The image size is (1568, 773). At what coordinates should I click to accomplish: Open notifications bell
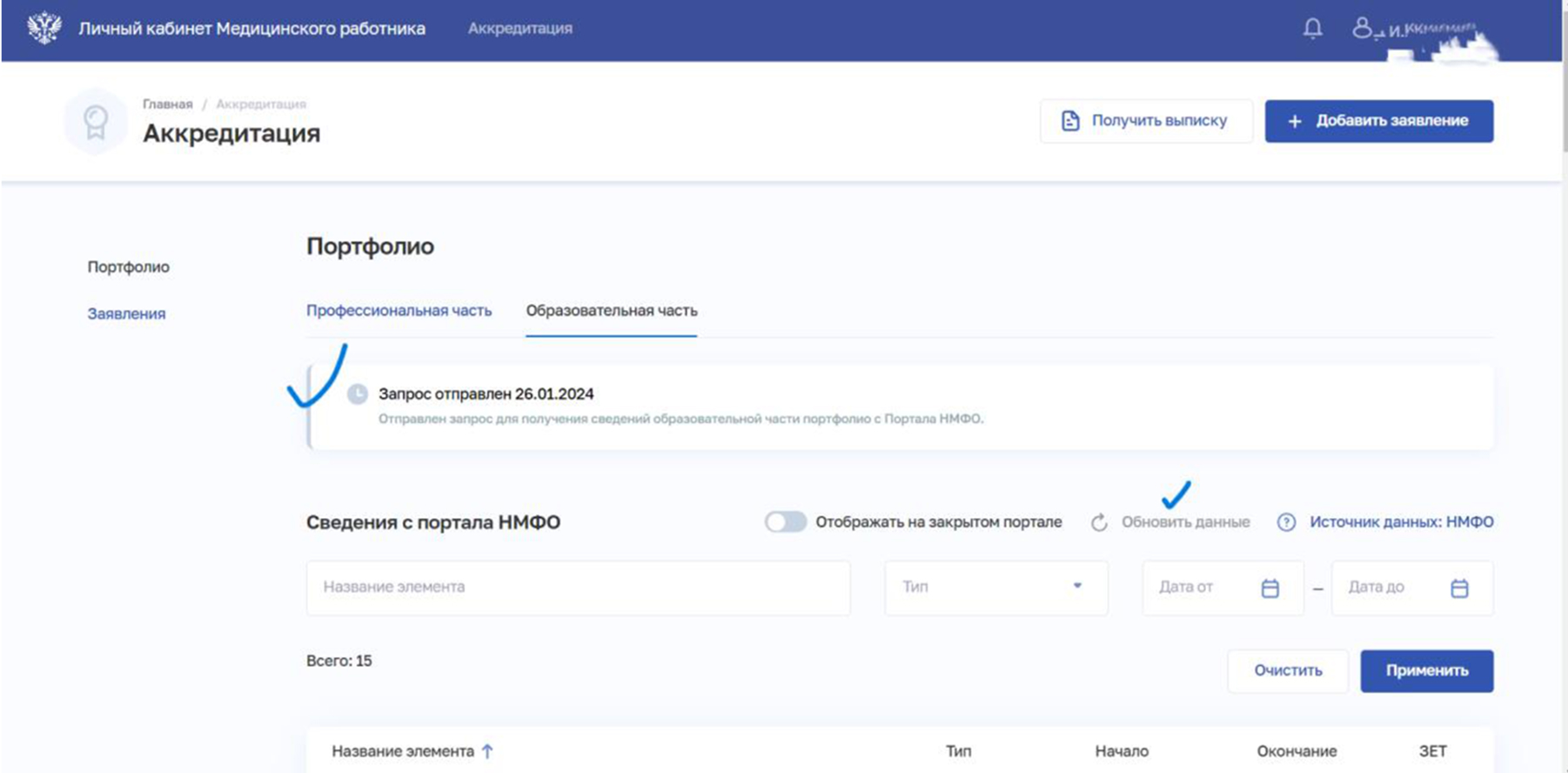[x=1312, y=29]
